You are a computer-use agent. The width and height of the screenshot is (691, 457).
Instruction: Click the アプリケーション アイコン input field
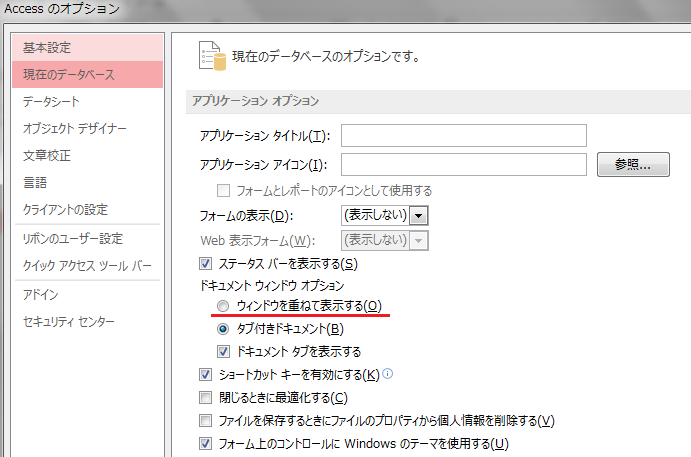point(464,164)
